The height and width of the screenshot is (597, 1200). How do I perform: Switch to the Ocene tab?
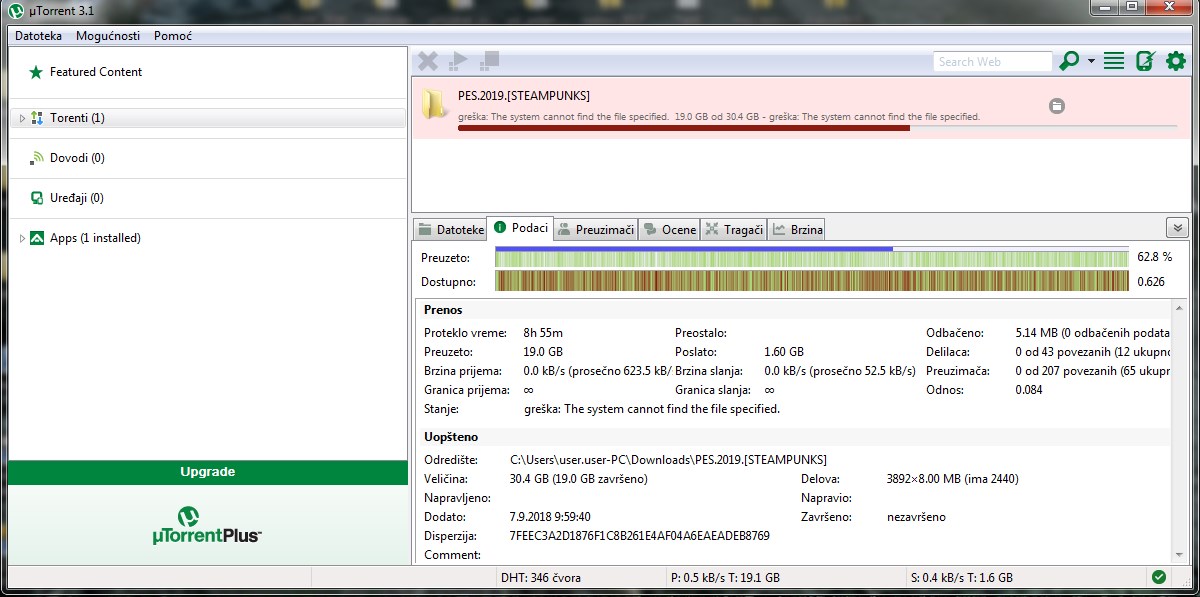tap(669, 229)
